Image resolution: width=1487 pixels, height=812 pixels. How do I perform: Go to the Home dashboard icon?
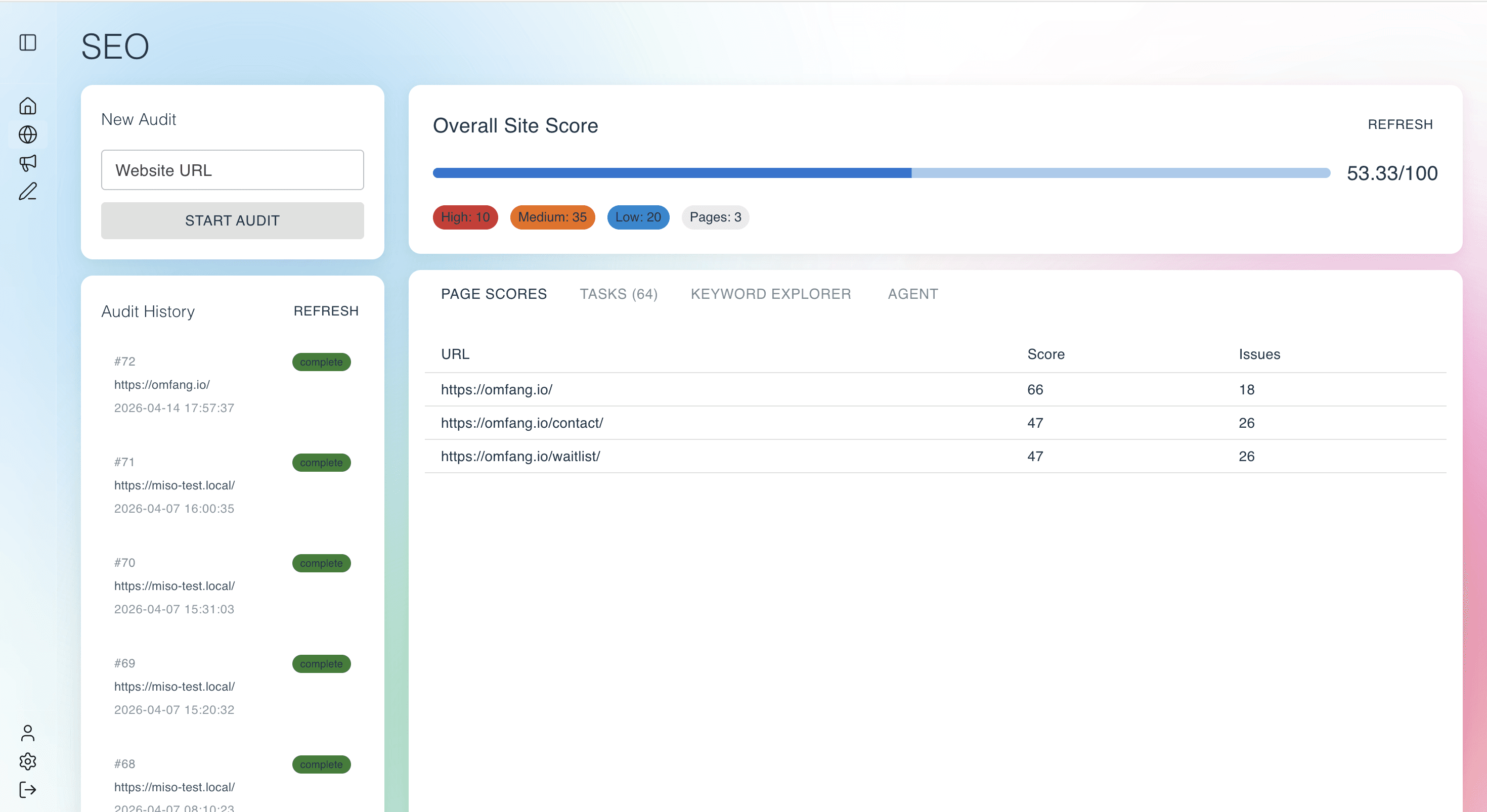click(27, 106)
